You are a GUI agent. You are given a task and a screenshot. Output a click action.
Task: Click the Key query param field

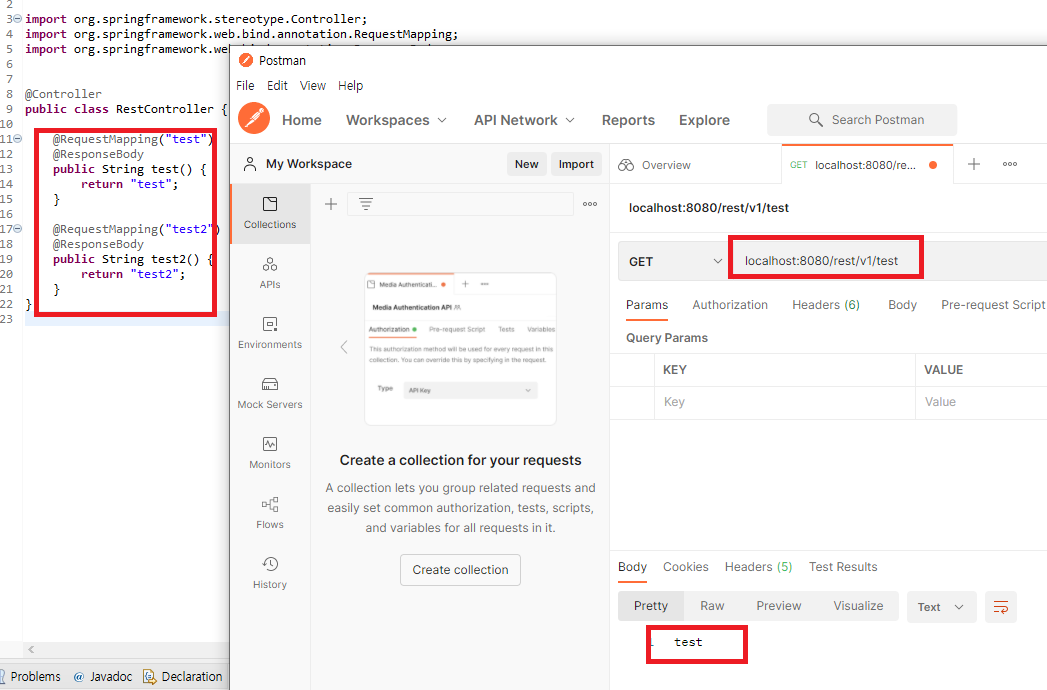tap(785, 402)
